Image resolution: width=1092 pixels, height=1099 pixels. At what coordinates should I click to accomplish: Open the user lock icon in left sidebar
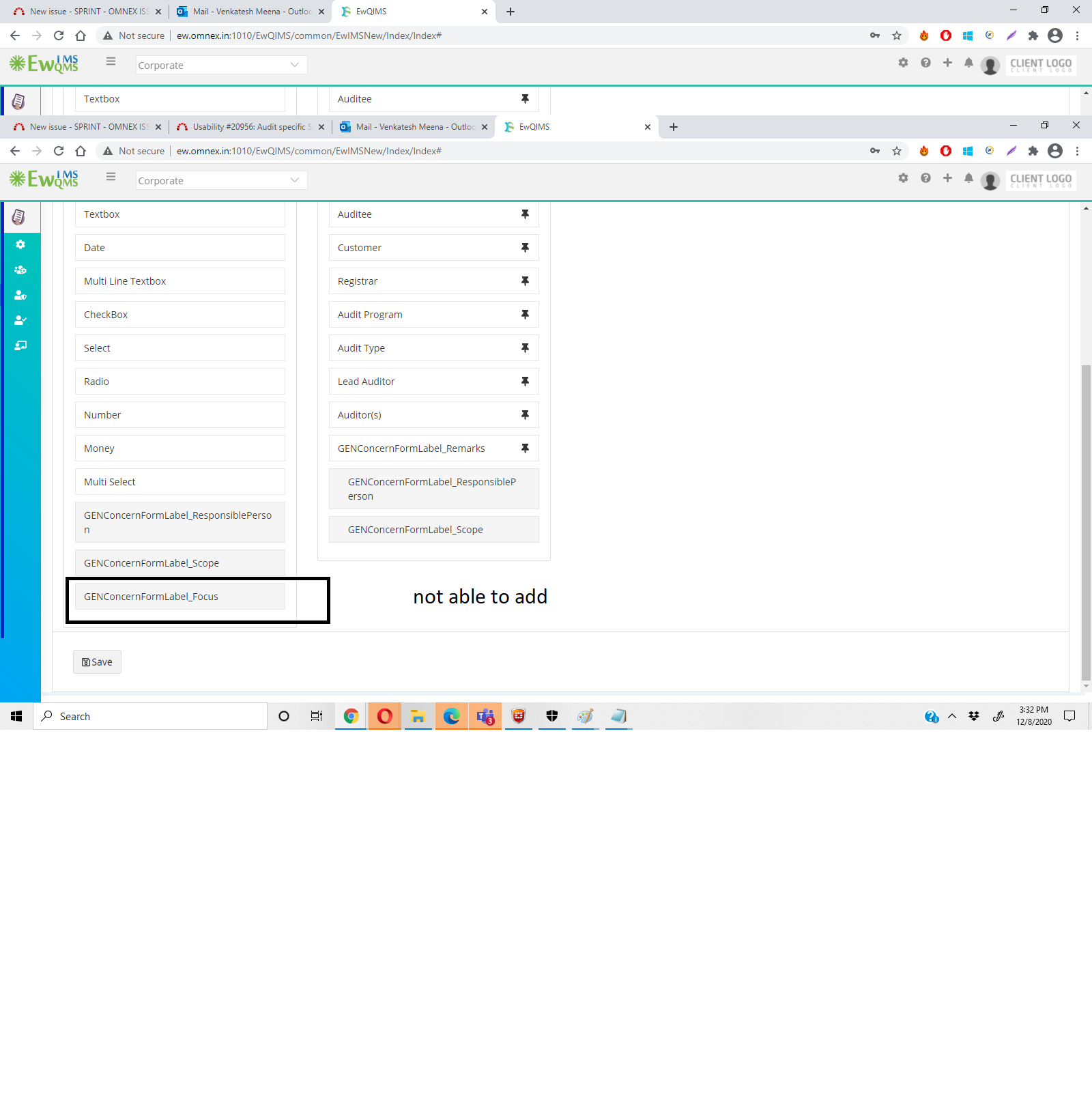coord(20,295)
